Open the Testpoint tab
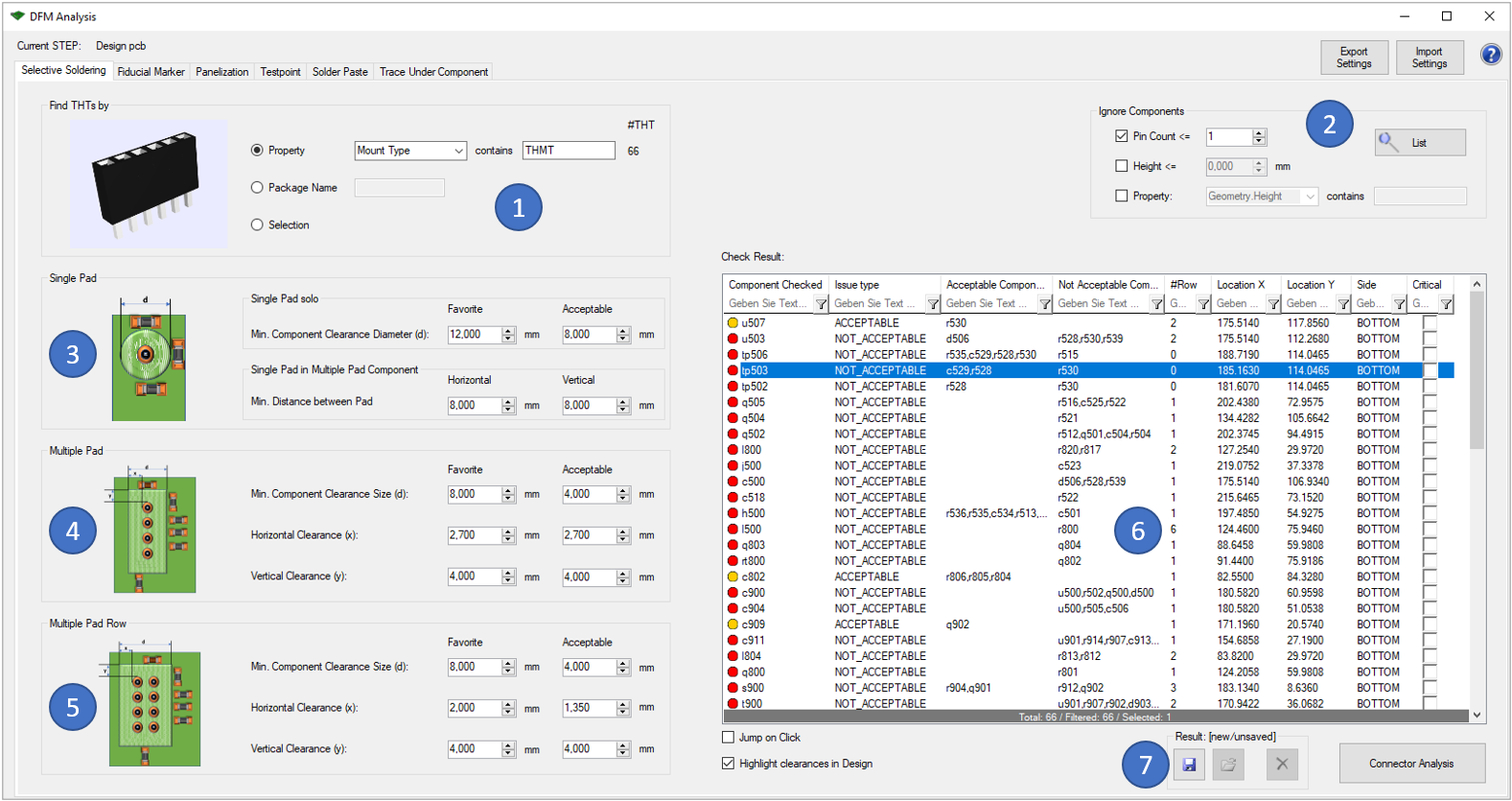The image size is (1512, 801). click(281, 72)
